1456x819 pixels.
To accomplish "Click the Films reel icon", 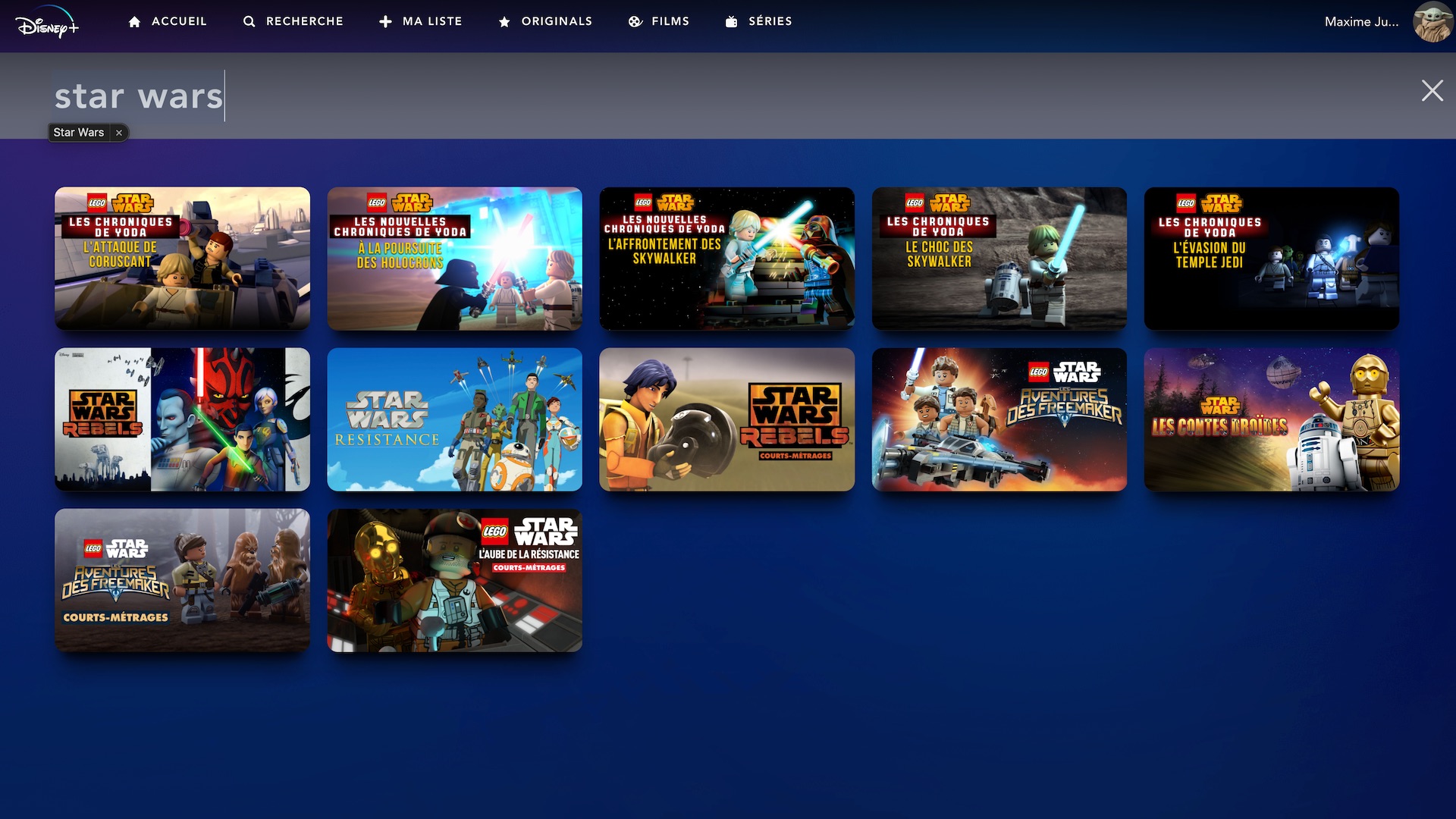I will point(635,22).
